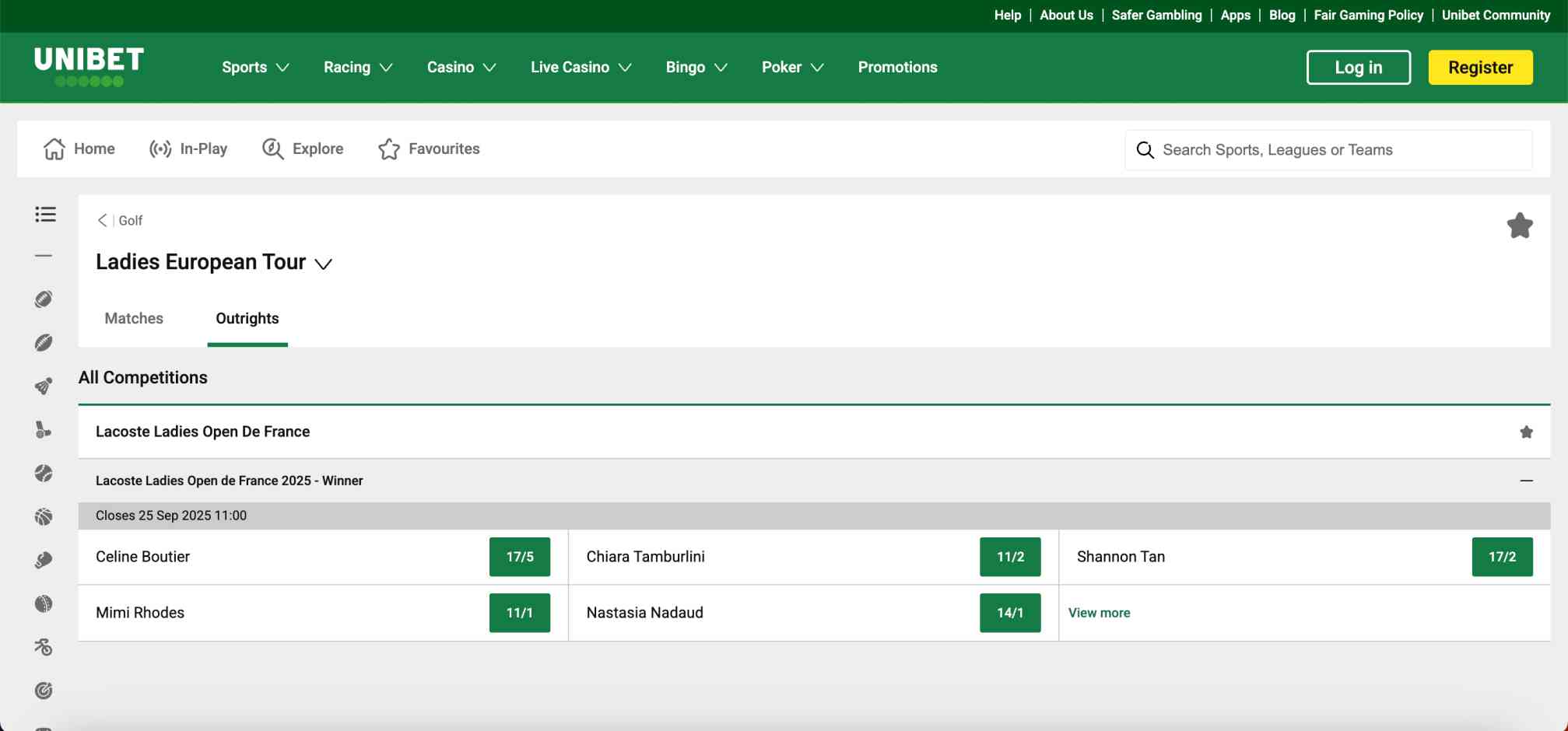Select the Rugby icon in the sidebar
The image size is (1568, 731).
point(44,342)
